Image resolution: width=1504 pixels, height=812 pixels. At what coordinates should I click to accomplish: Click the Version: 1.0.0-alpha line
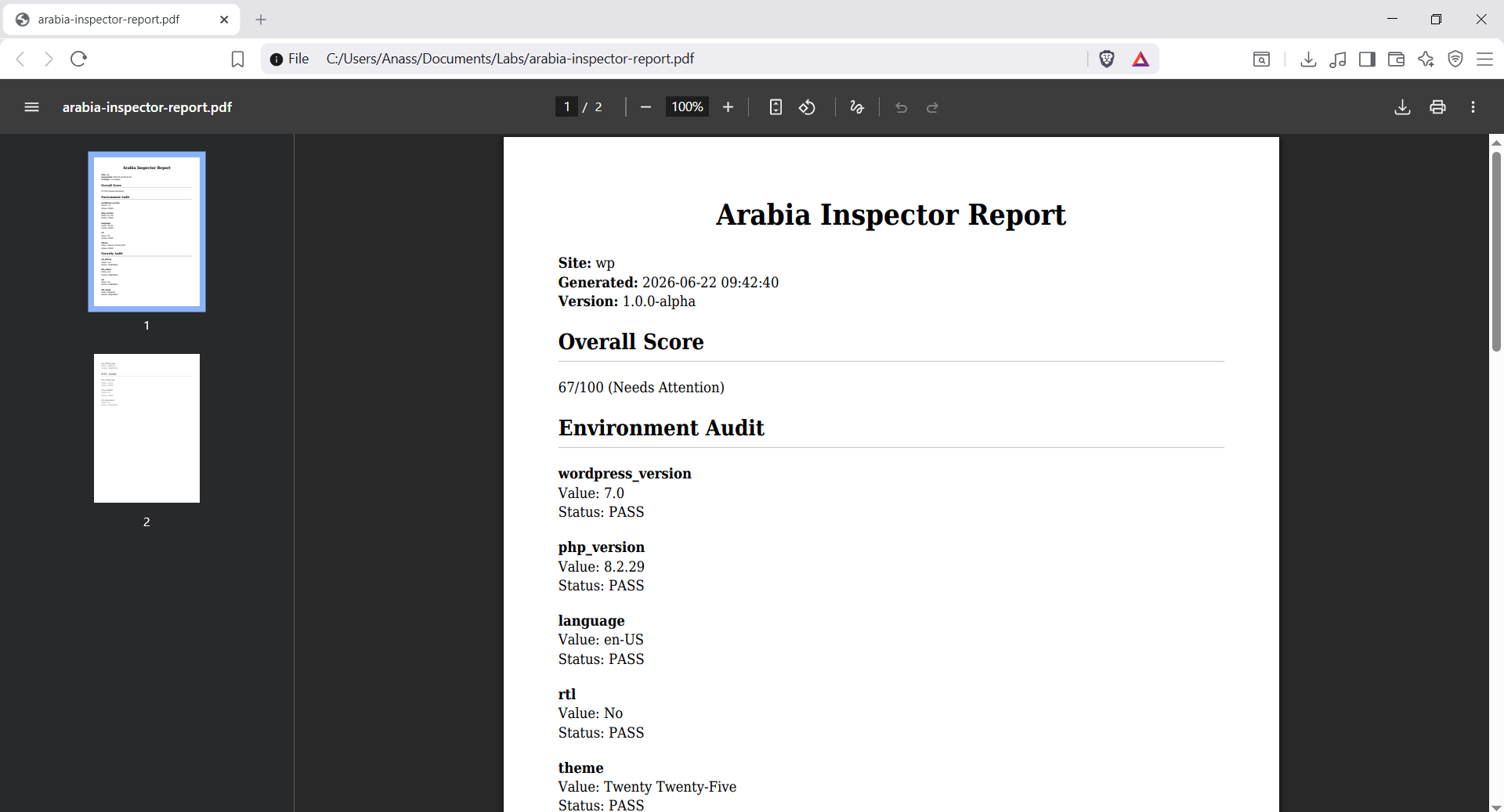(627, 301)
